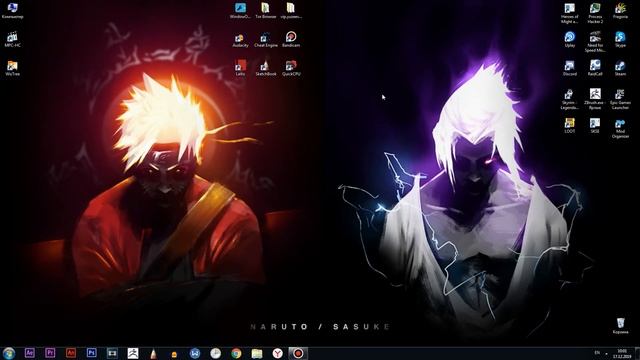Launch the Cheat Engine shortcut

(266, 40)
